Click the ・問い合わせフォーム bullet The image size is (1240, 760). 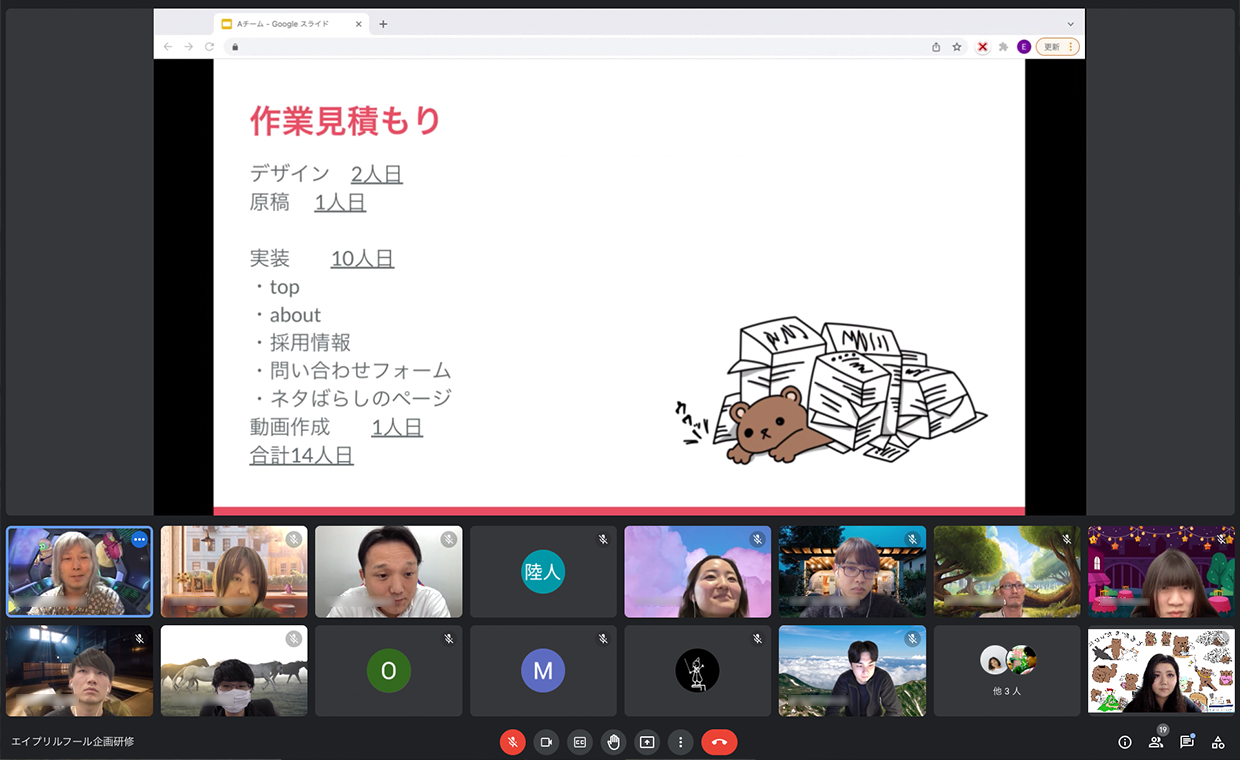[351, 371]
